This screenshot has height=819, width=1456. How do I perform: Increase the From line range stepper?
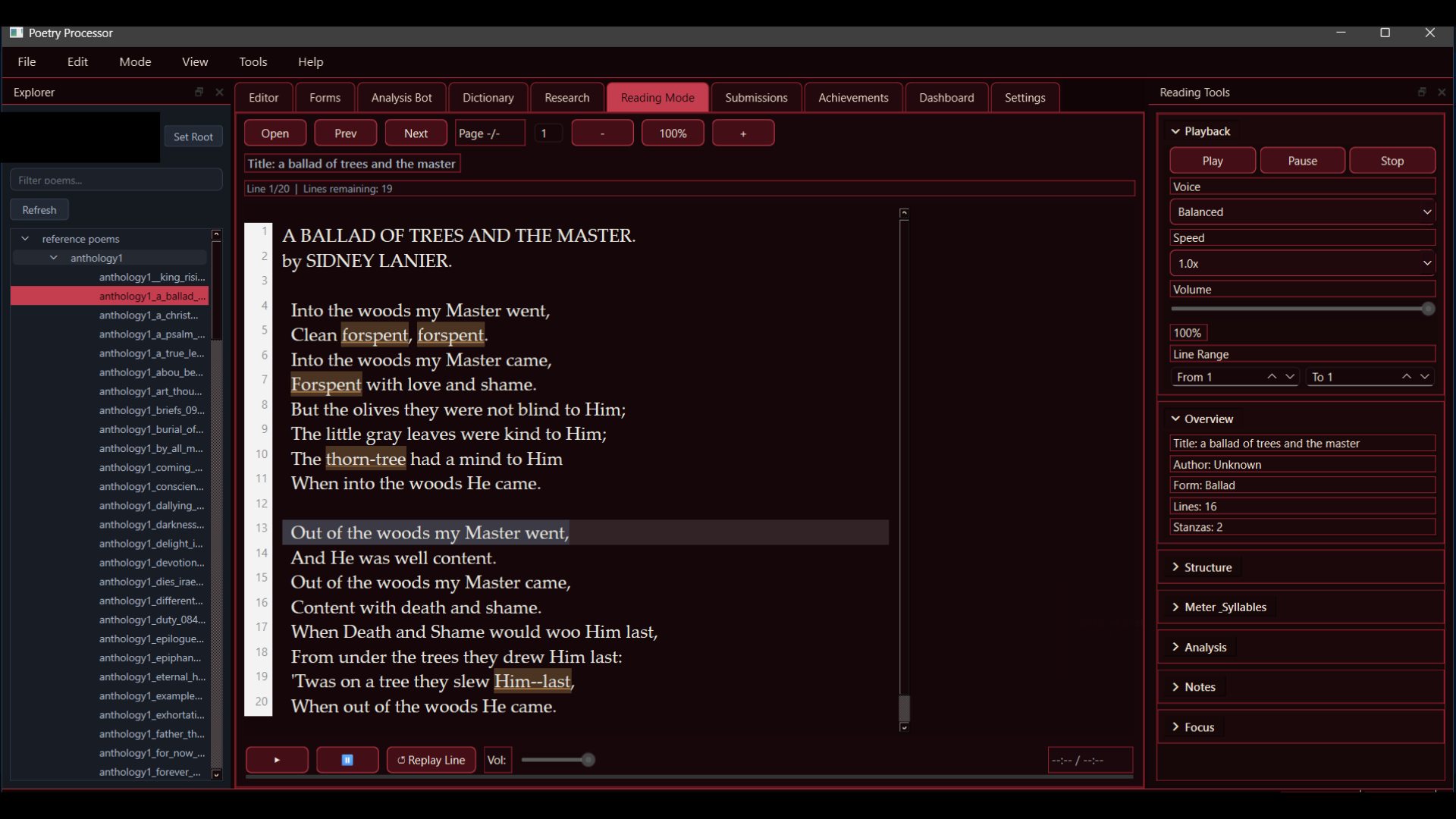tap(1272, 377)
